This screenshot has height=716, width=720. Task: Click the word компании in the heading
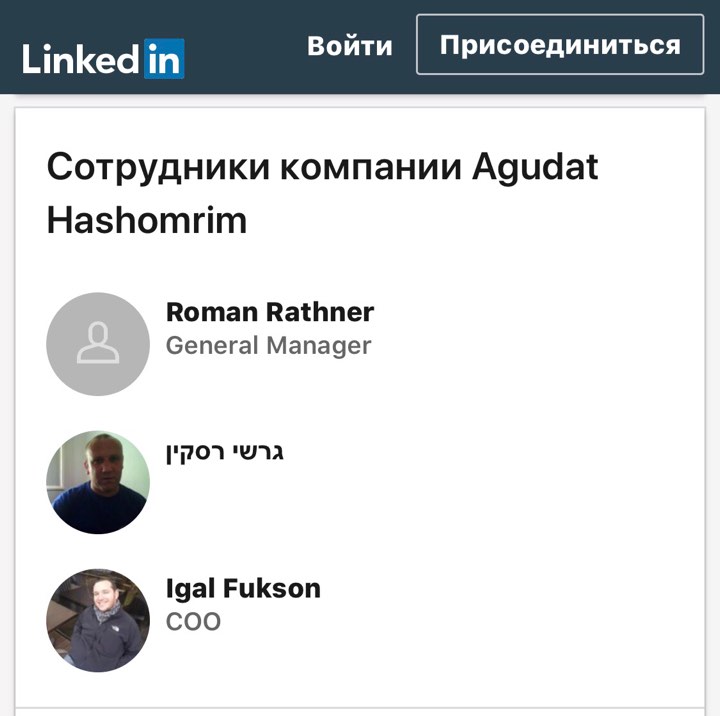coord(371,169)
